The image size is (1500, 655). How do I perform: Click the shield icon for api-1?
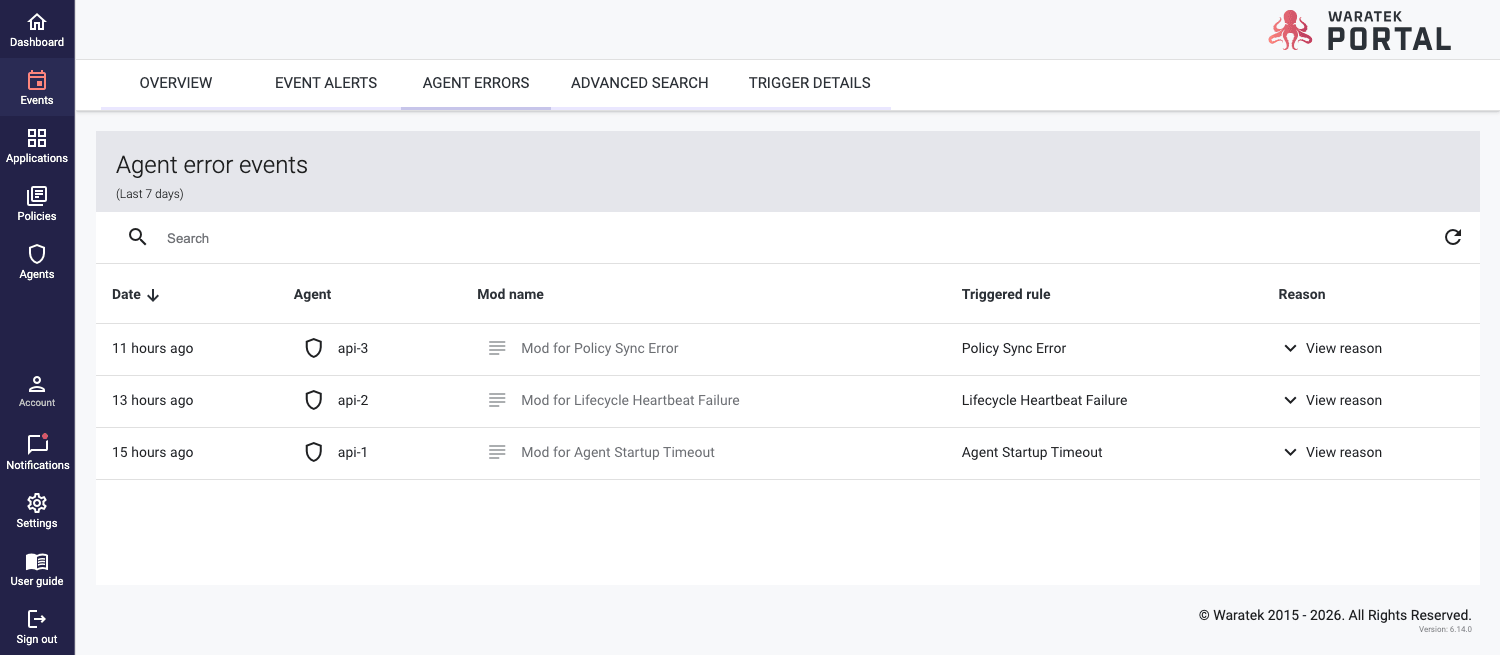pos(314,452)
